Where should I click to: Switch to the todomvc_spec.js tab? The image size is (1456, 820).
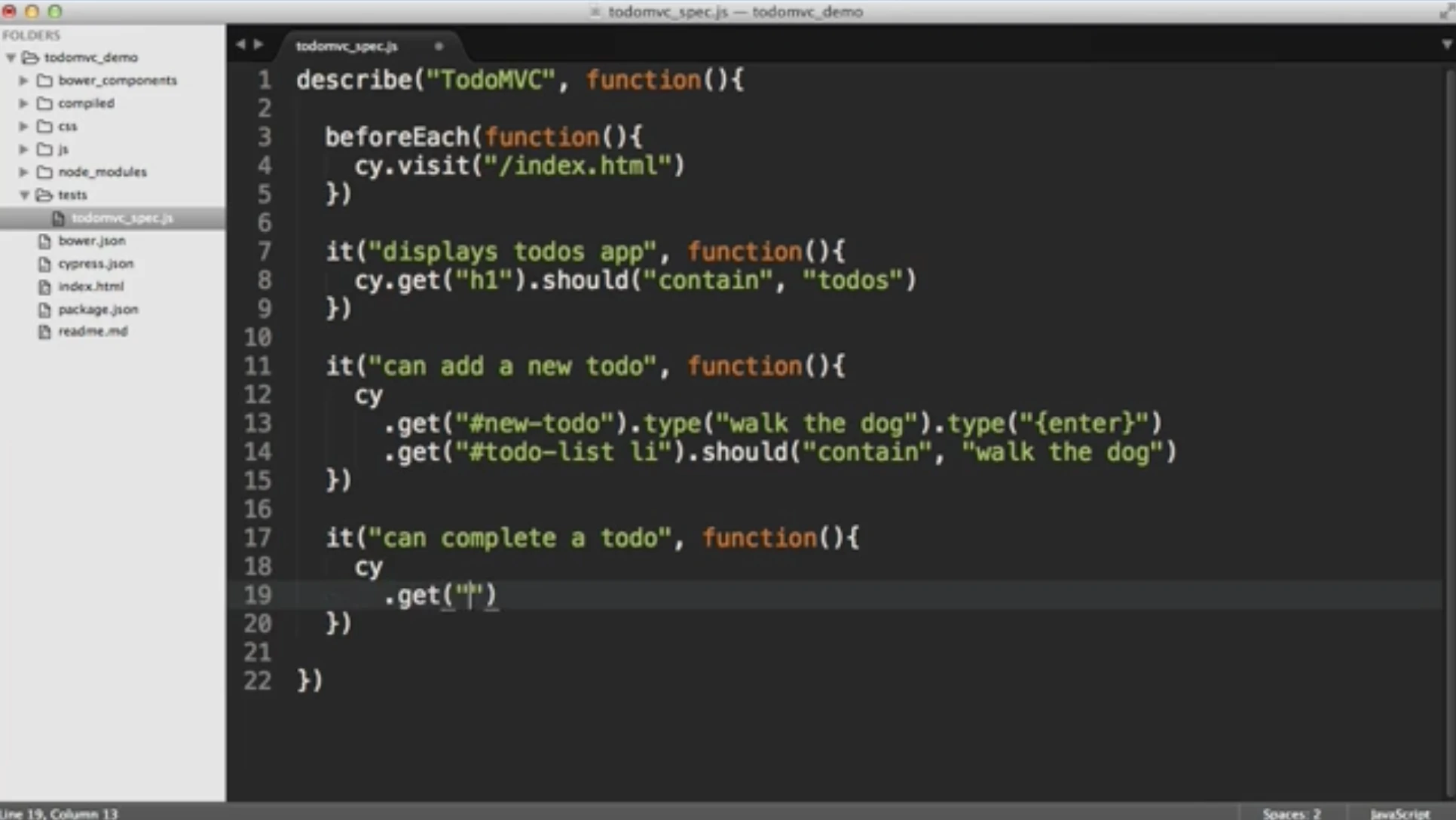[347, 46]
